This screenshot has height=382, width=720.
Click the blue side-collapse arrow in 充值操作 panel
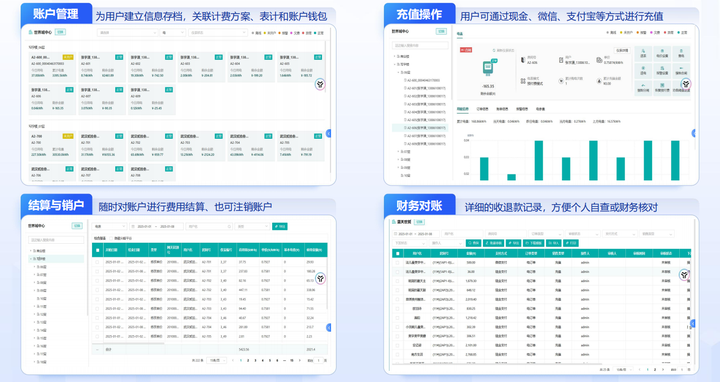pyautogui.click(x=694, y=133)
